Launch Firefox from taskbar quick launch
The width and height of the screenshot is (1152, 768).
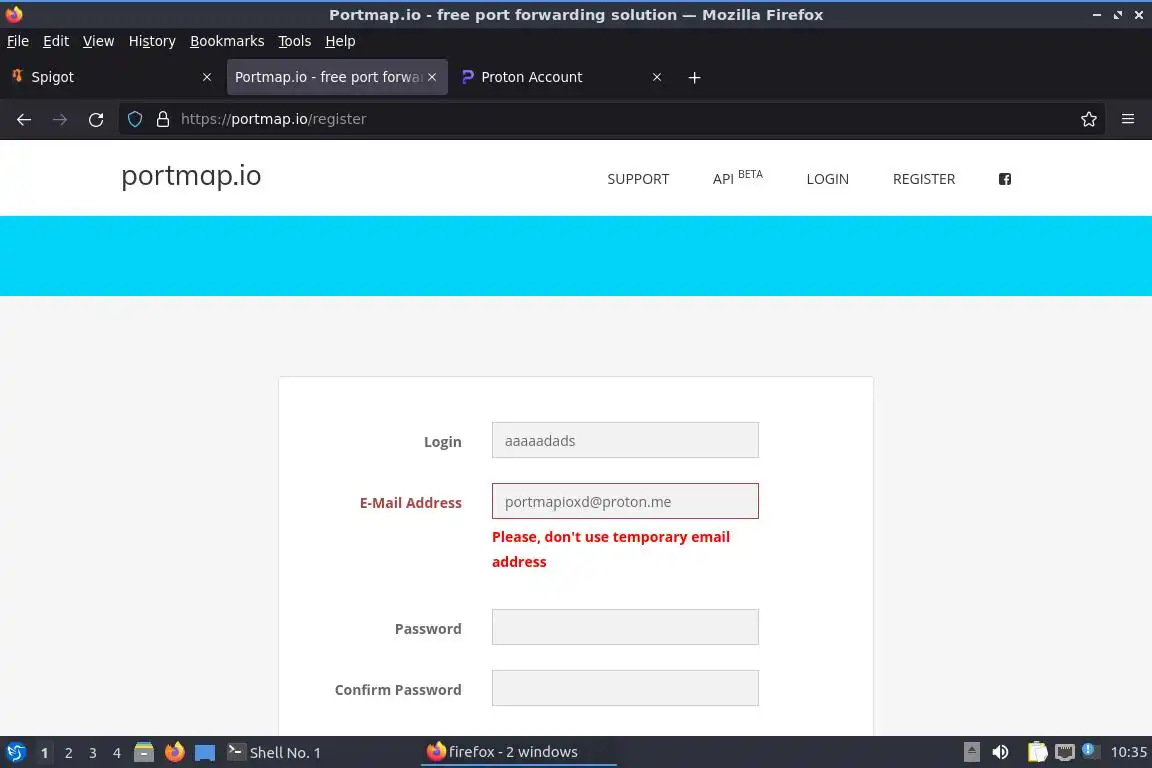tap(175, 753)
